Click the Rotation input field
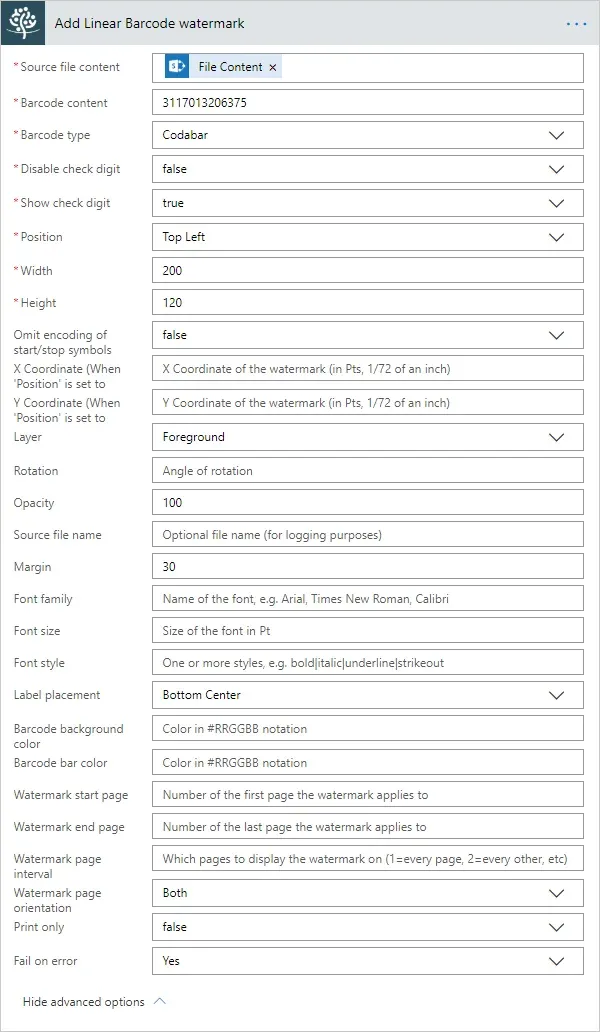The height and width of the screenshot is (1032, 600). click(x=368, y=471)
